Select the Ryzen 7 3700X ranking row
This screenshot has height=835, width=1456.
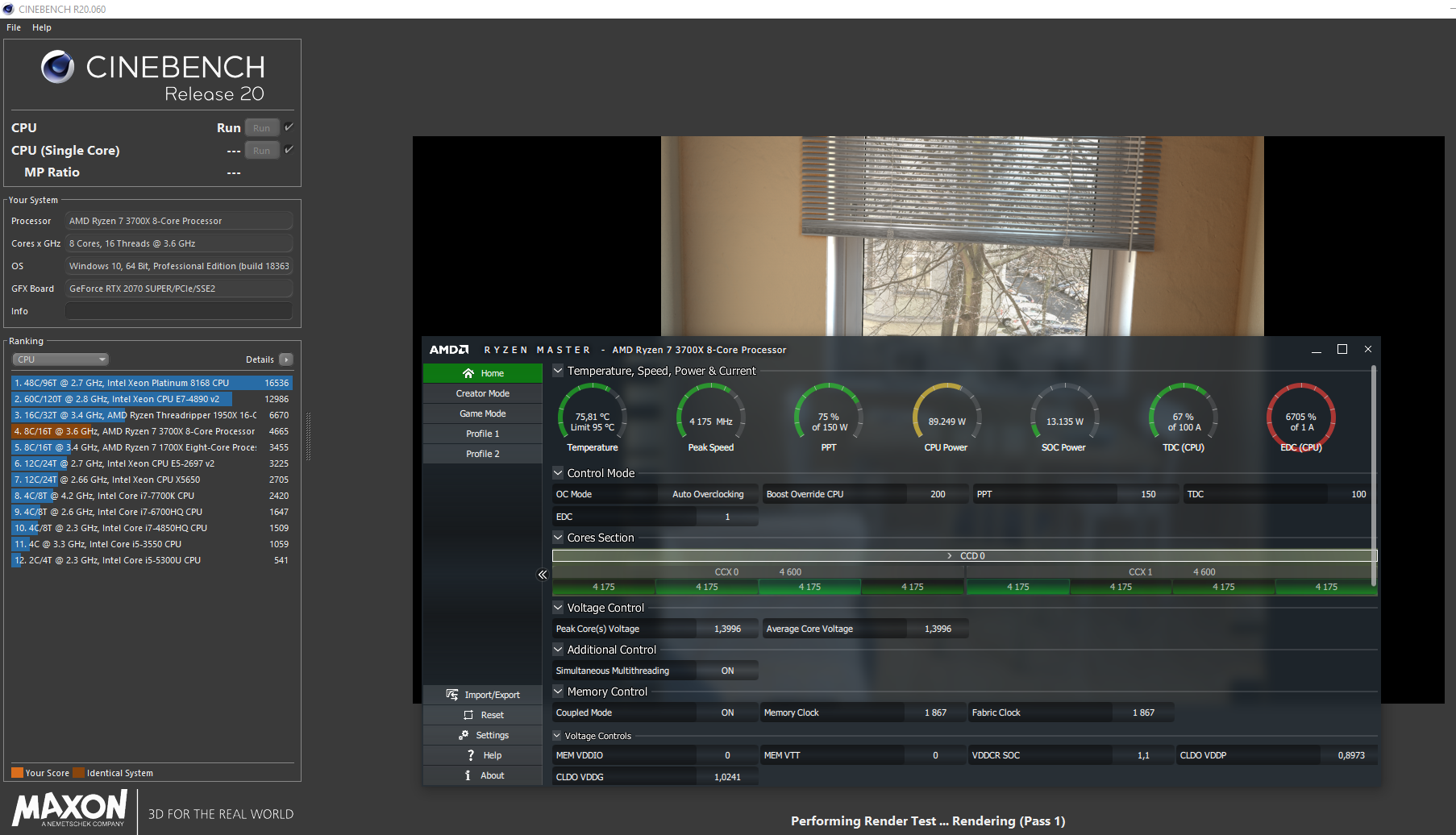pos(152,431)
